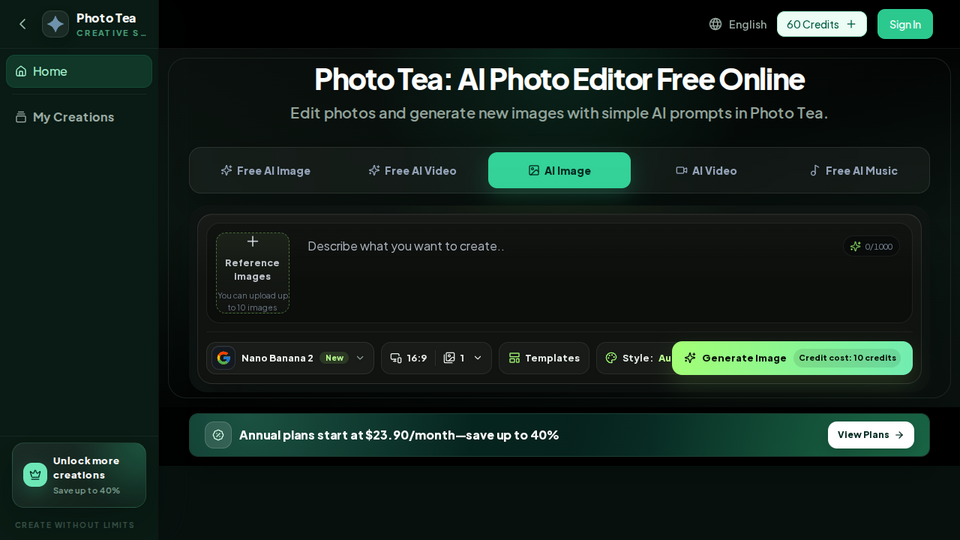Click the Generate Image button
This screenshot has width=960, height=540.
click(792, 358)
